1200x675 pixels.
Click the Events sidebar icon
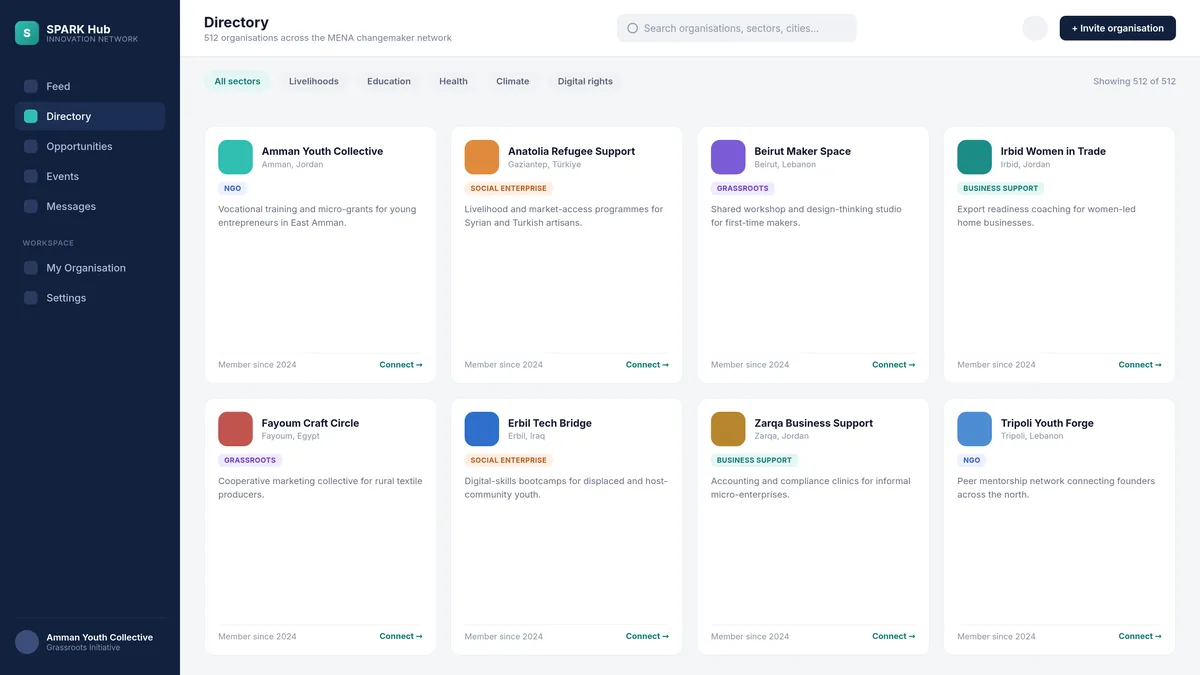click(31, 176)
